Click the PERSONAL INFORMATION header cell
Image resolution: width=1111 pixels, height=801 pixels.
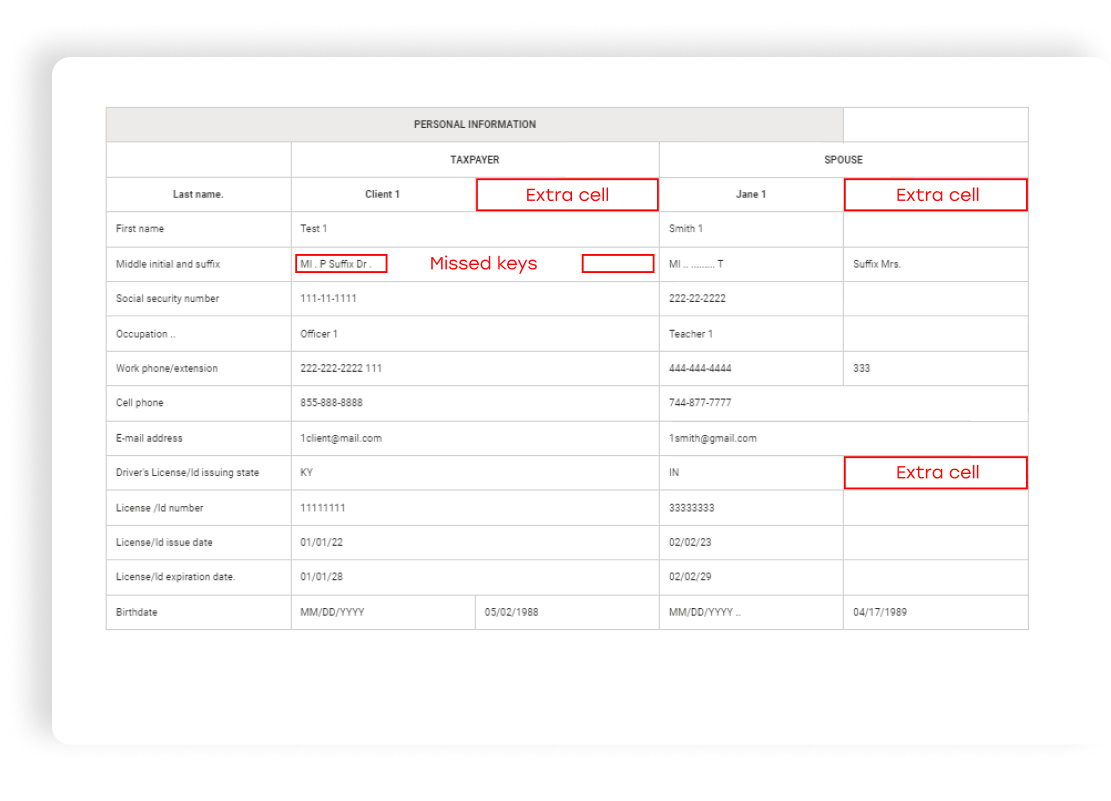[x=475, y=124]
